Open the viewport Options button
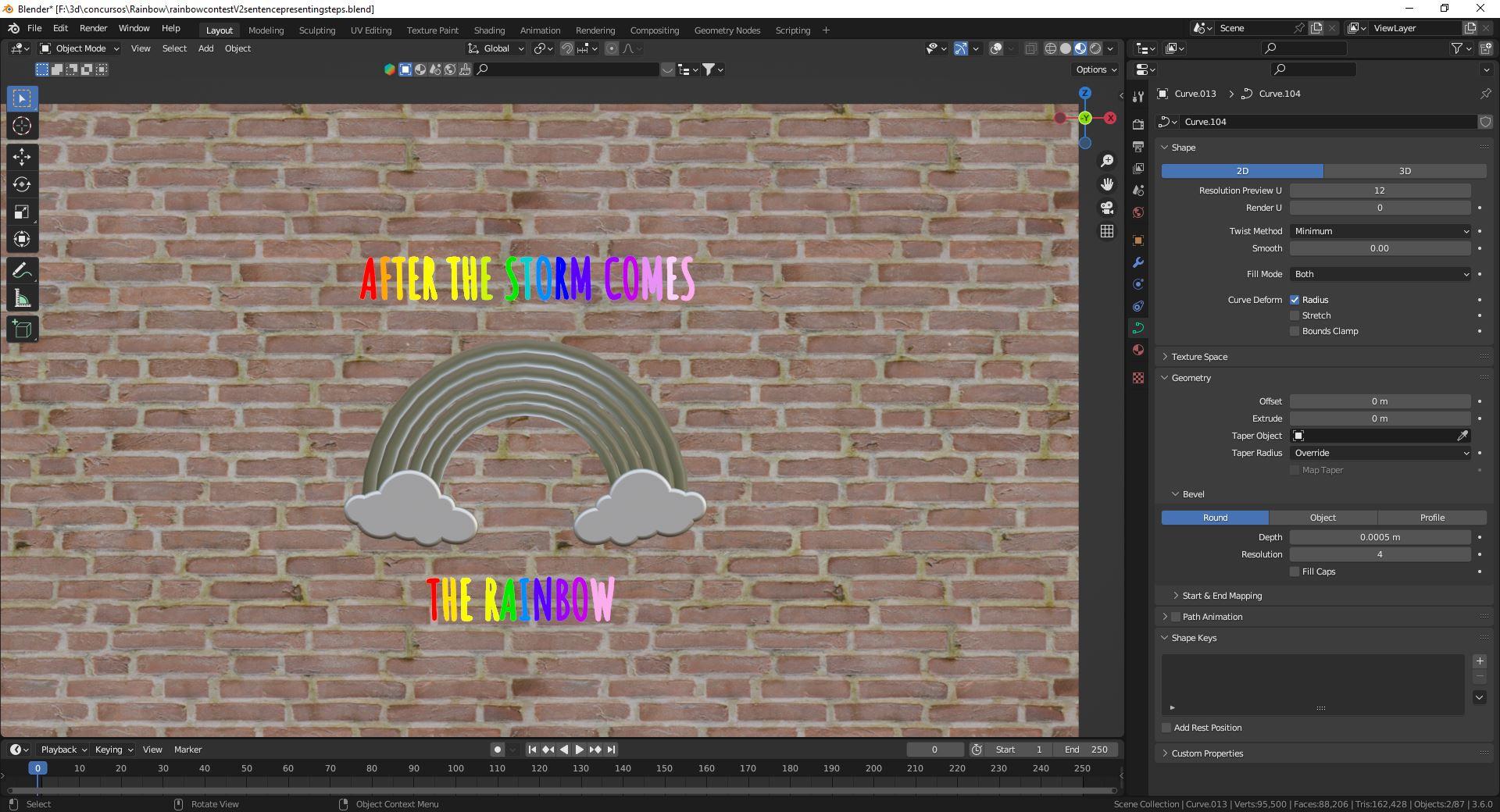1500x812 pixels. point(1096,69)
